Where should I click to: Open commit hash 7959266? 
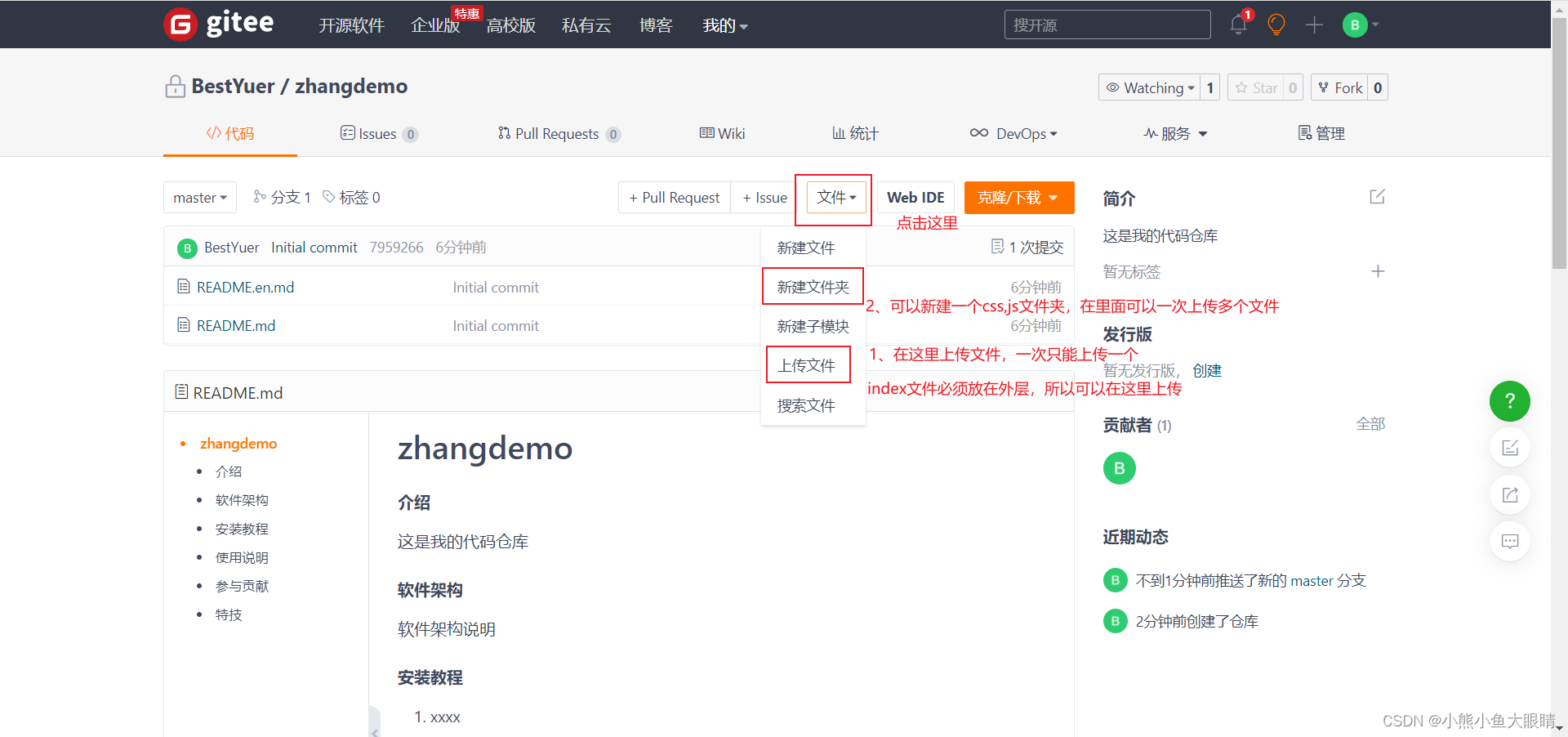coord(396,248)
